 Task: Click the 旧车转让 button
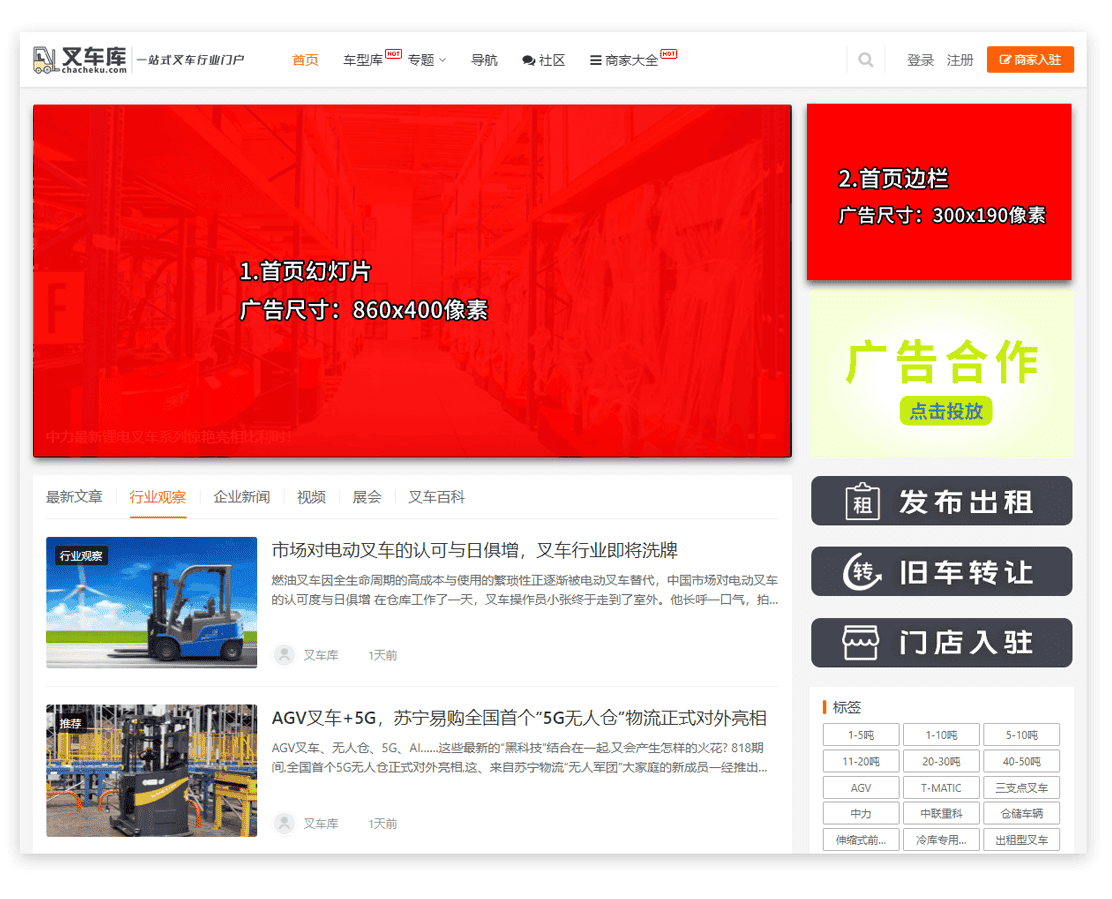coord(941,571)
